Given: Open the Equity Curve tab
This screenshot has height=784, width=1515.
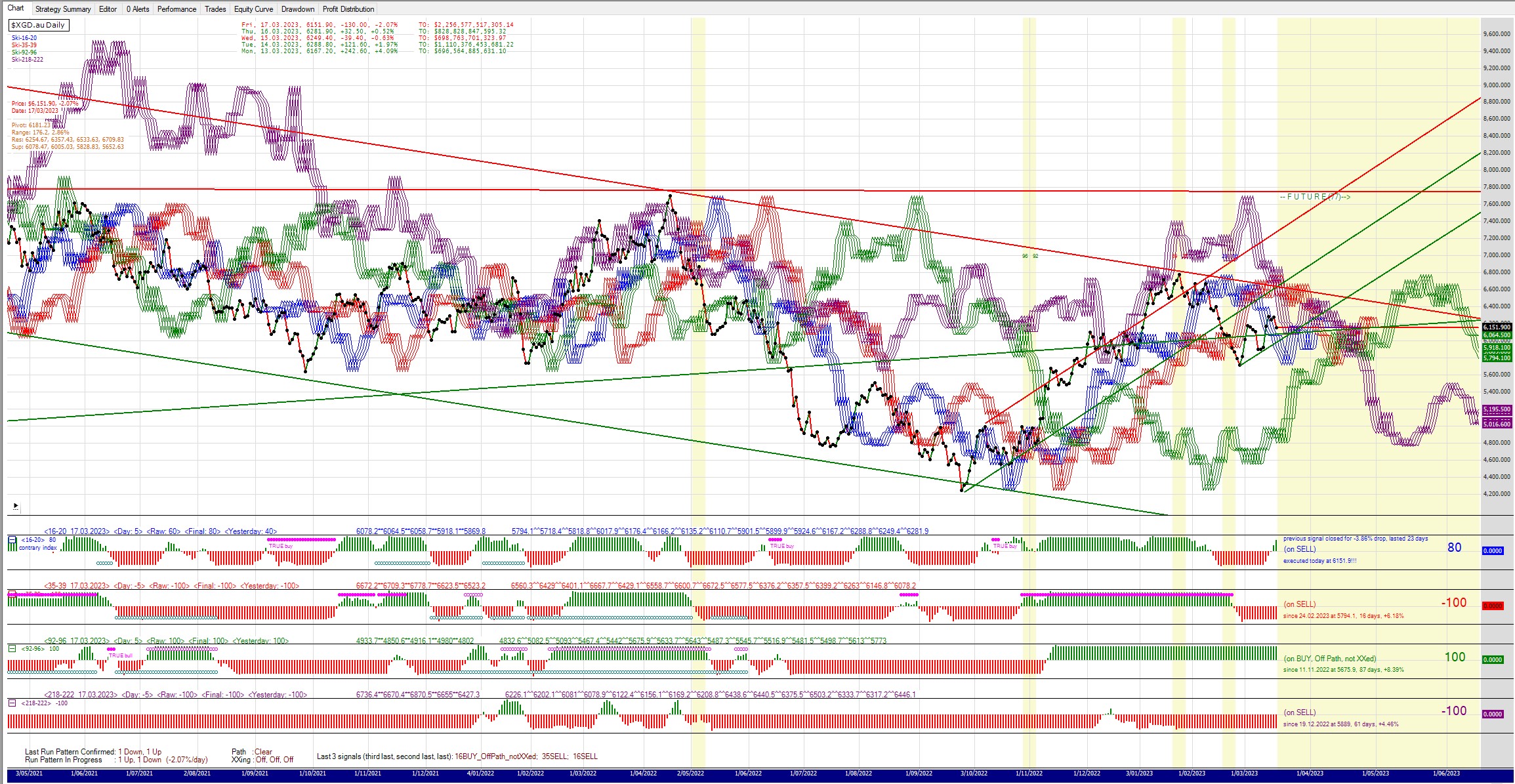Looking at the screenshot, I should click(253, 9).
